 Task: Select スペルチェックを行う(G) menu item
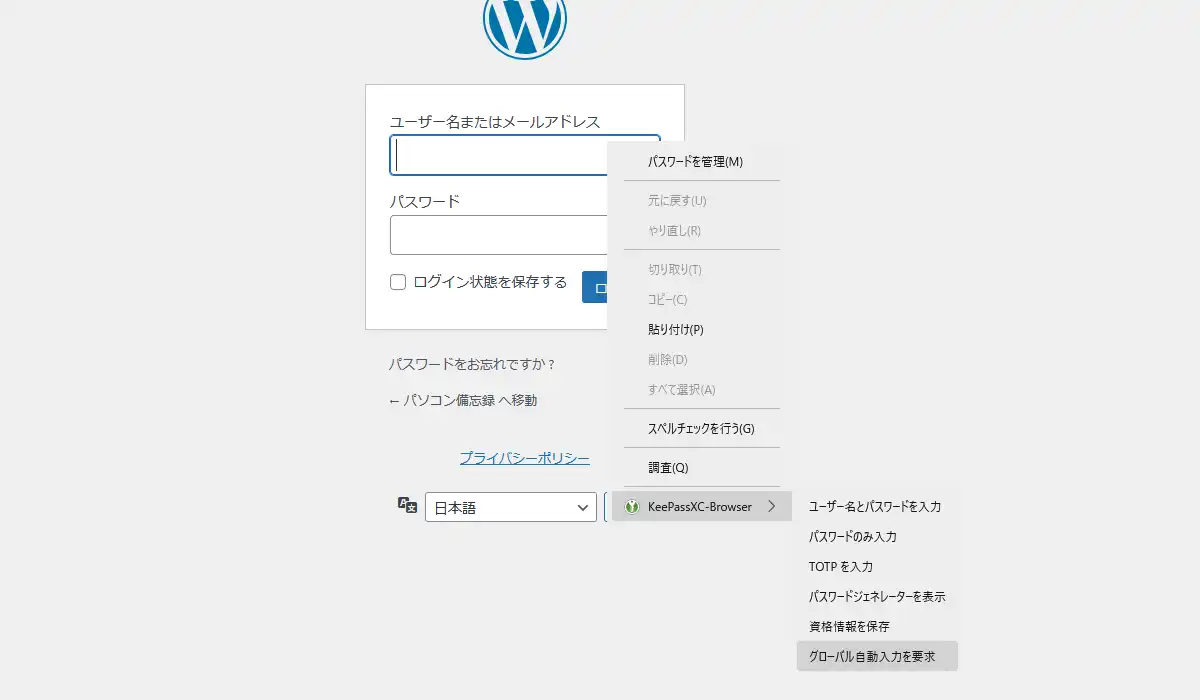[x=701, y=429]
